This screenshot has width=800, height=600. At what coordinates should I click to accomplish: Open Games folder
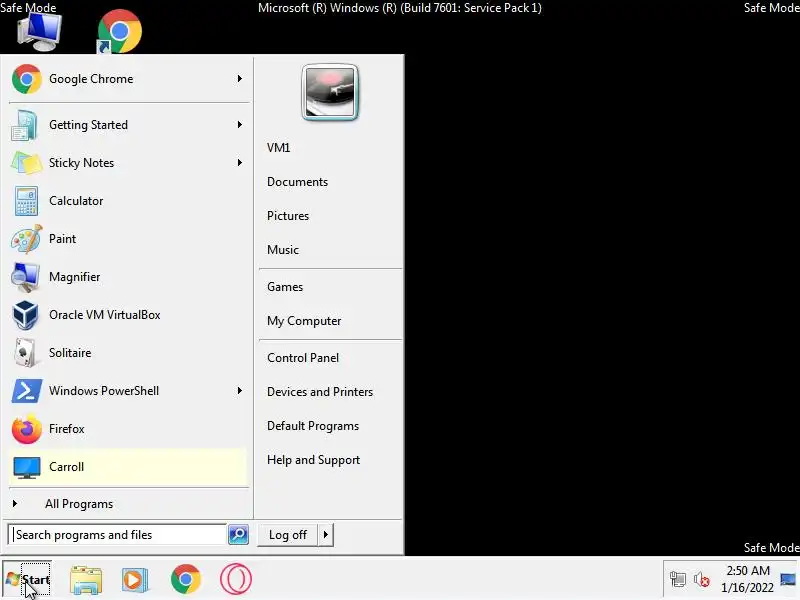[285, 287]
